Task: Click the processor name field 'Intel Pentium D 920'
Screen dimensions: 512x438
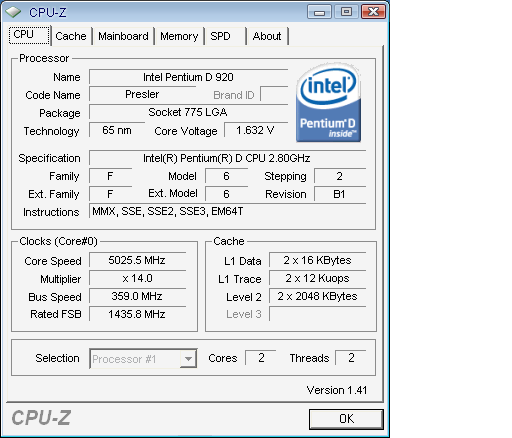Action: (188, 77)
